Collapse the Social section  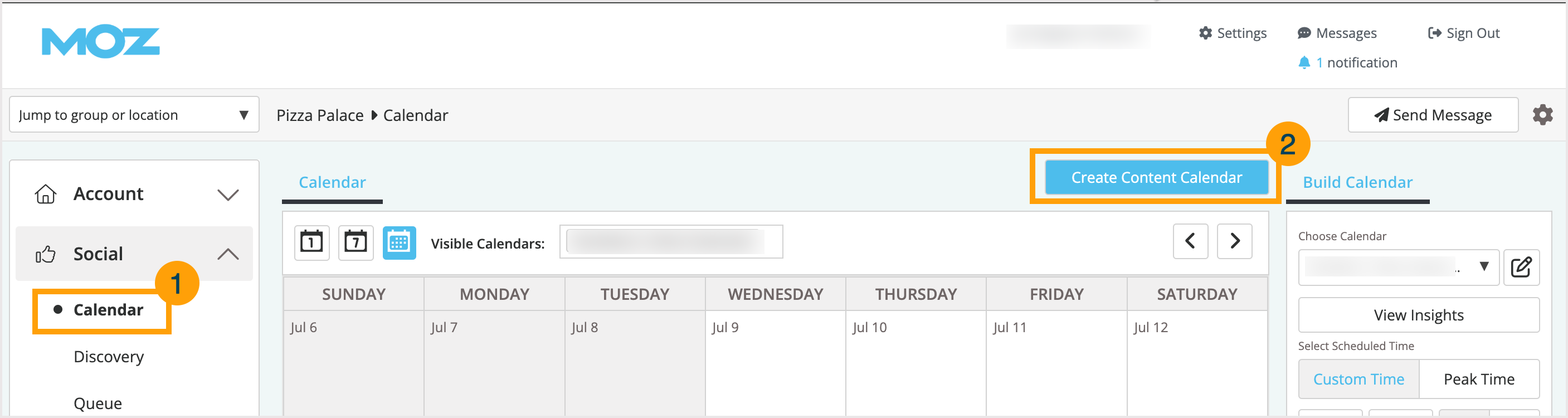click(x=229, y=254)
